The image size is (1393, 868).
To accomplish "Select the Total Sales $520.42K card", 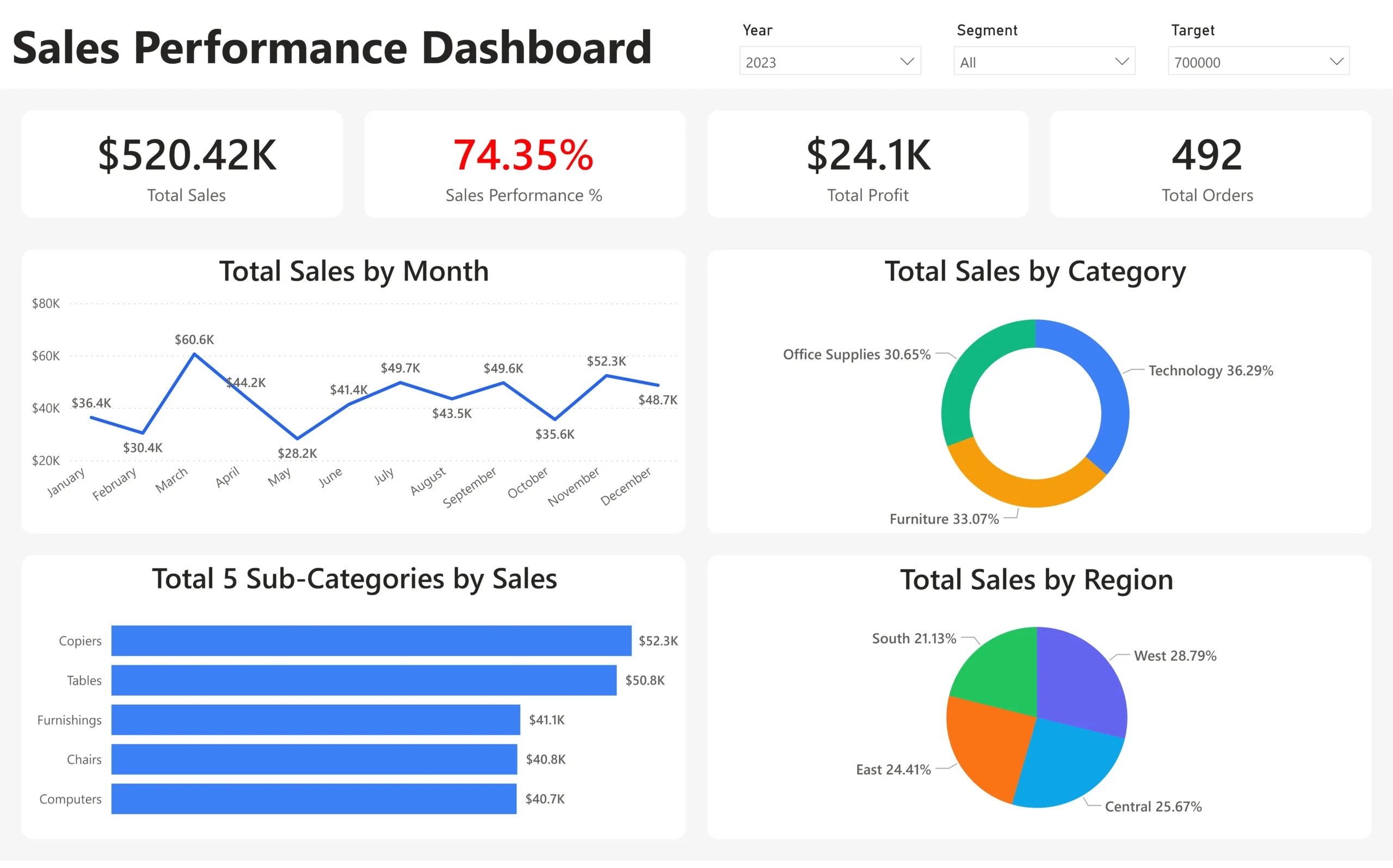I will (x=182, y=165).
